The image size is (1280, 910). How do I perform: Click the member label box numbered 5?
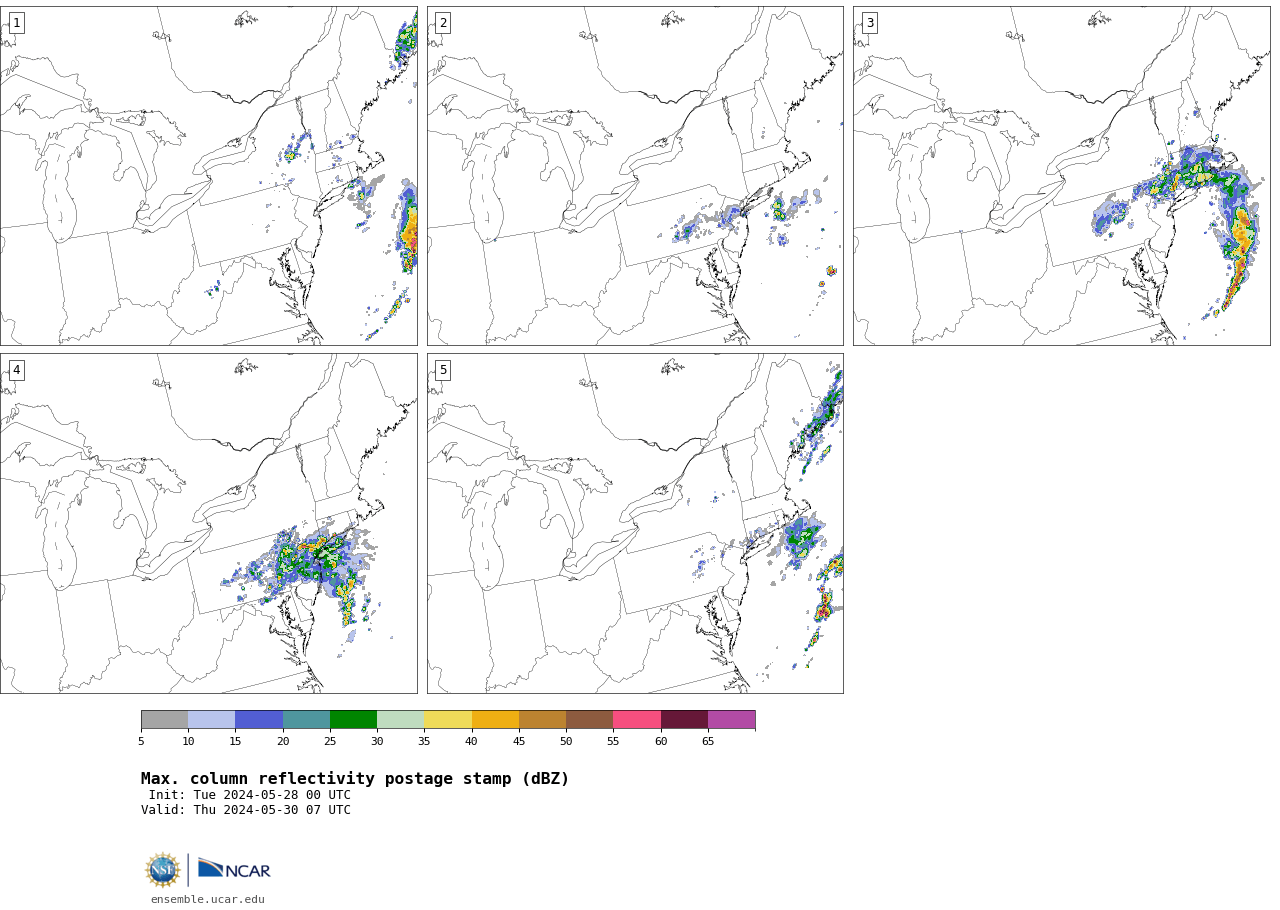click(443, 370)
